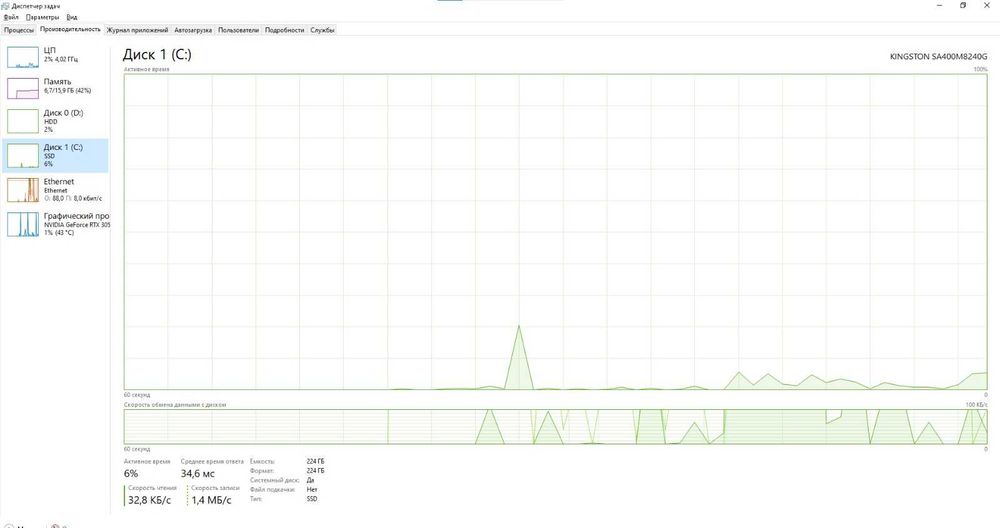
Task: Switch to the Пользователи tab
Action: 239,30
